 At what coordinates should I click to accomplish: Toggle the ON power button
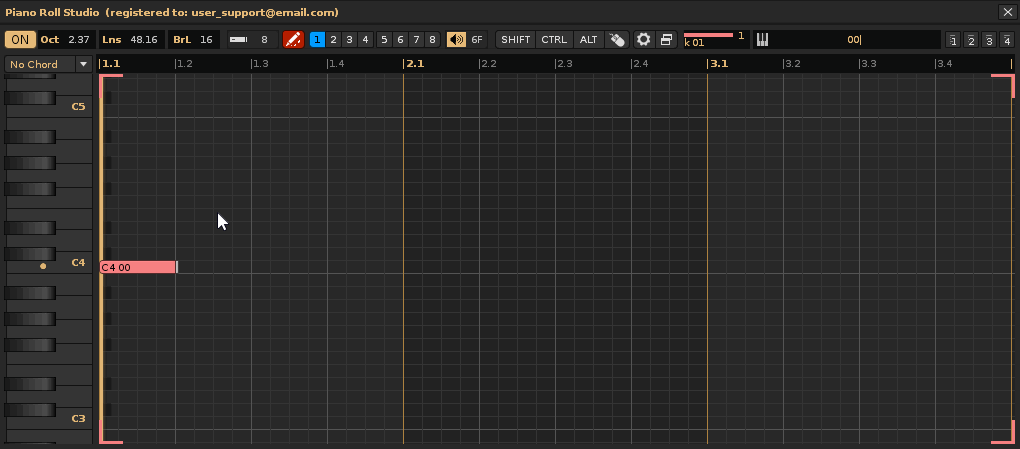(19, 40)
